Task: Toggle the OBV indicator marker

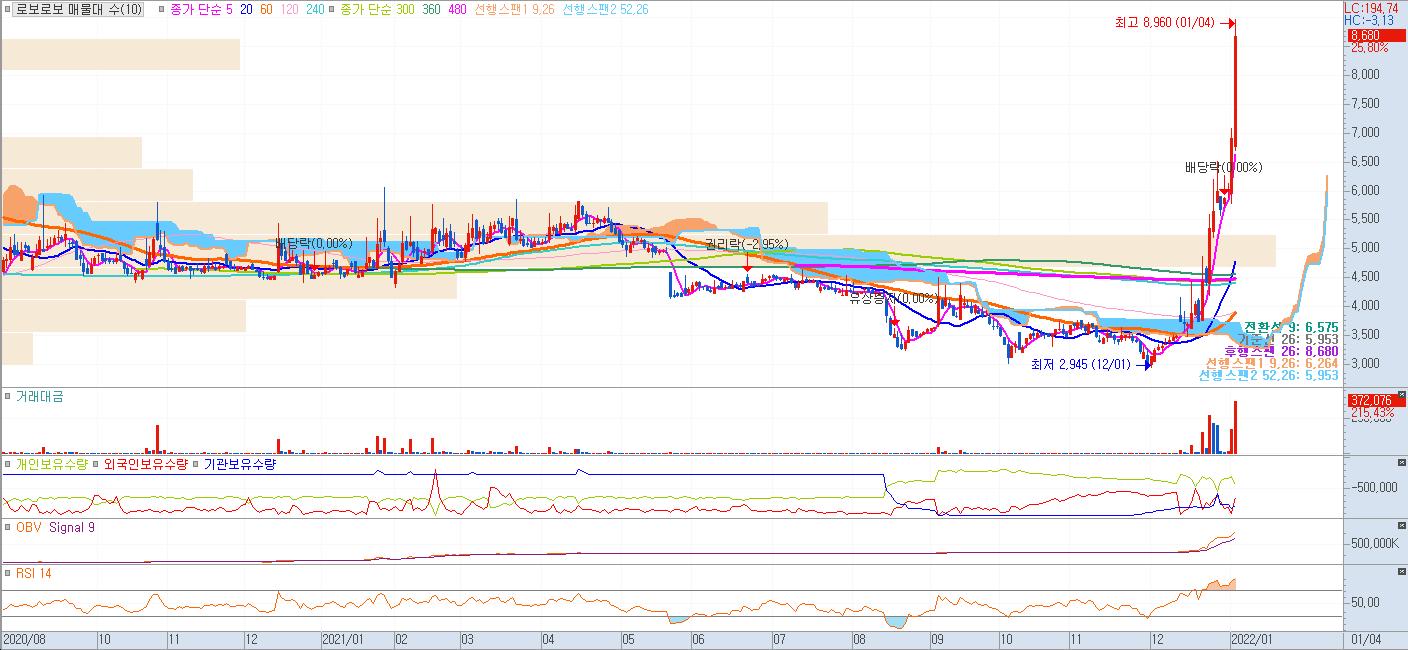Action: 7,527
